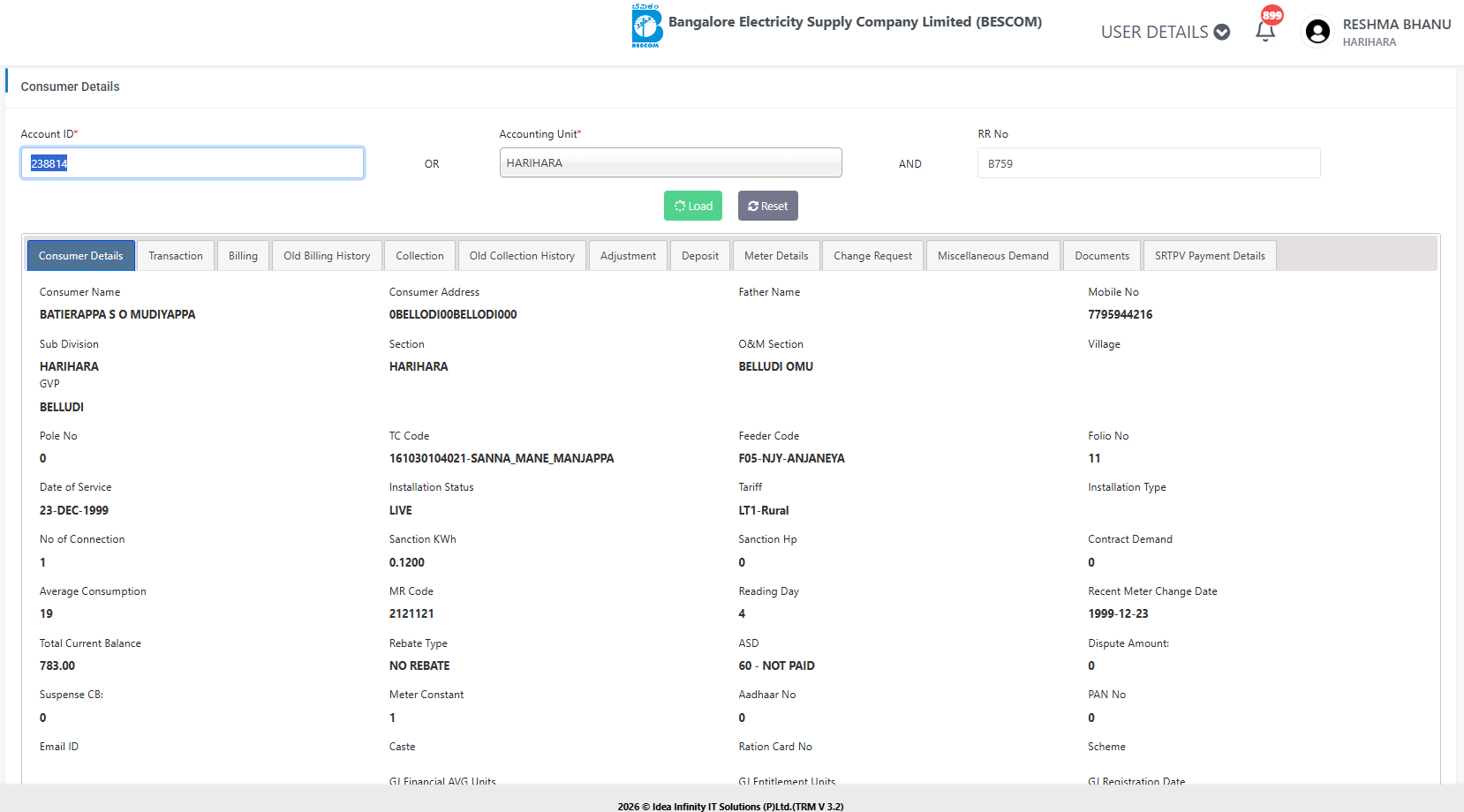This screenshot has height=812, width=1464.
Task: Click the RR No input field
Action: 1148,163
